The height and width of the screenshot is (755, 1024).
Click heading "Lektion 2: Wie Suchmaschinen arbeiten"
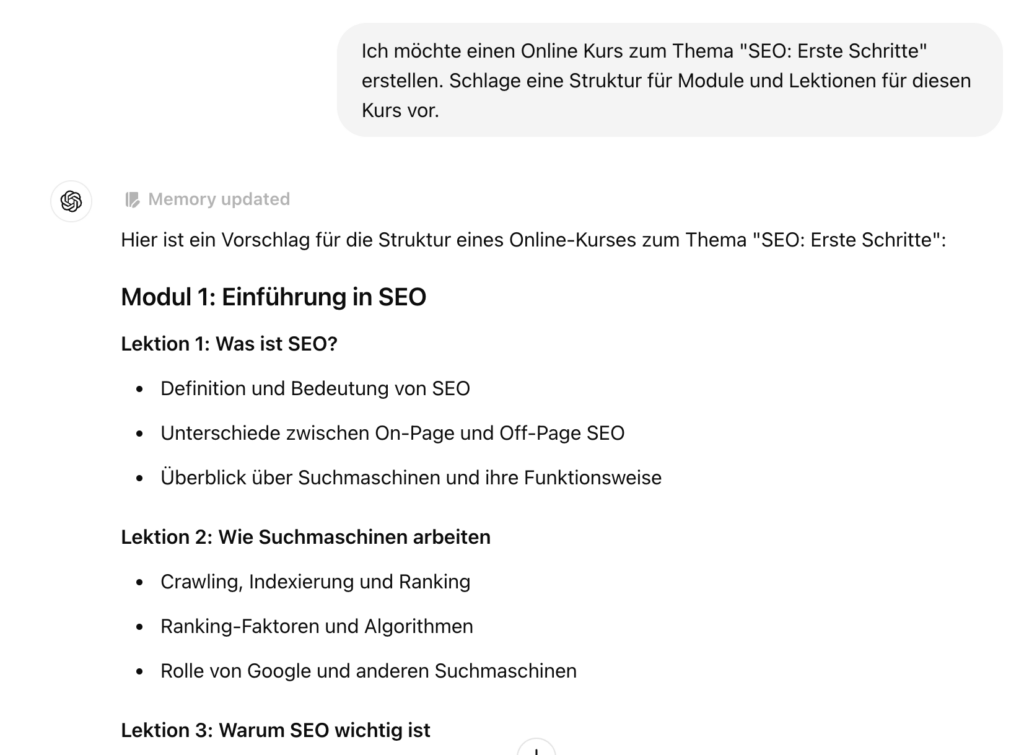point(305,537)
